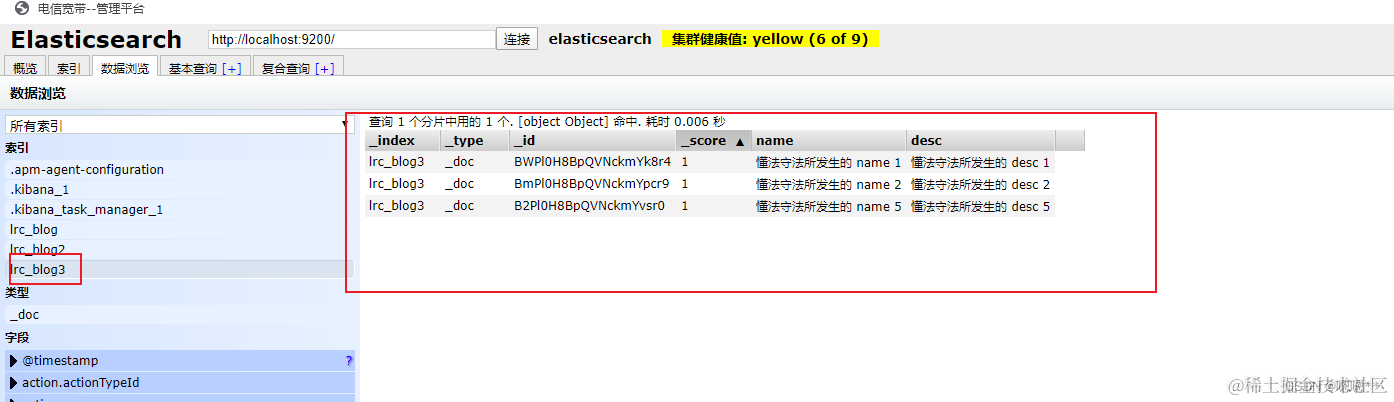This screenshot has width=1394, height=402.
Task: Sort by the _type column header
Action: coord(475,141)
